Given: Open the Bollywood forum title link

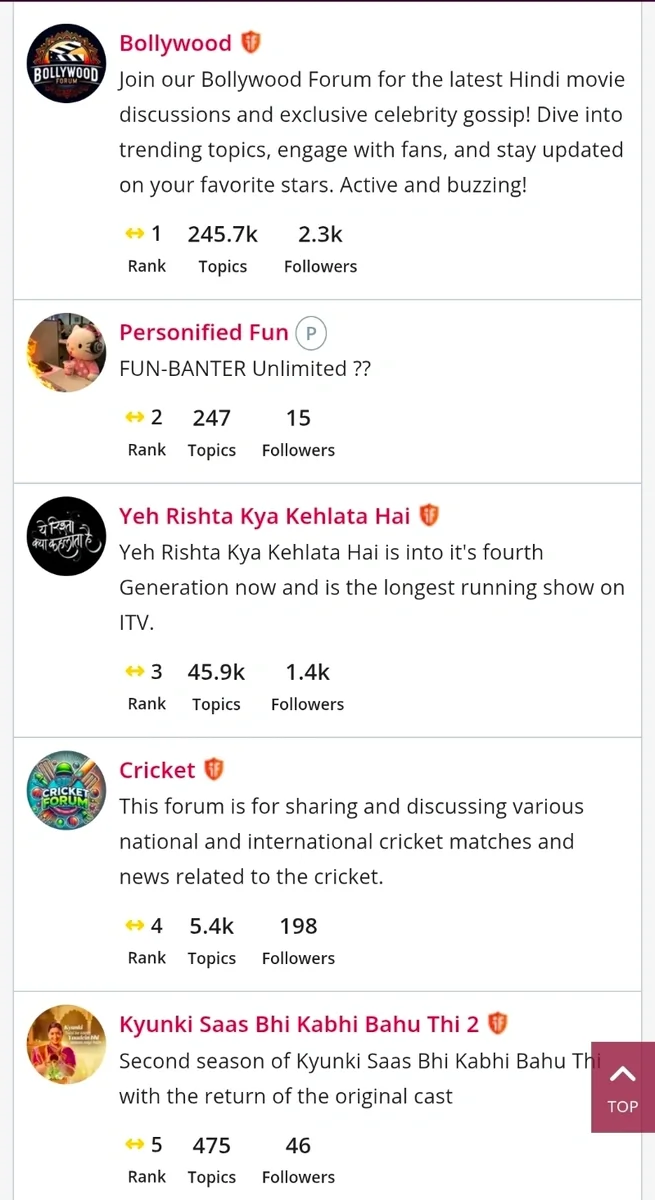Looking at the screenshot, I should [175, 43].
